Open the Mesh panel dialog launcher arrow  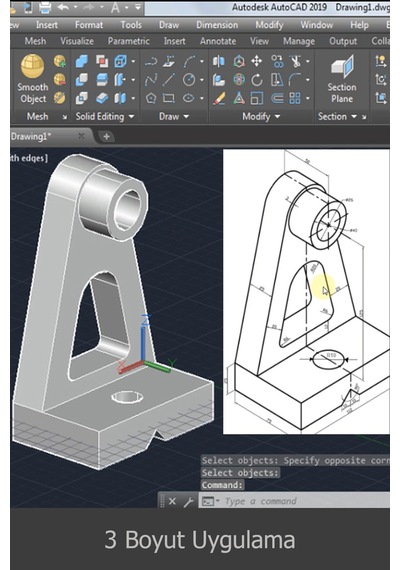click(x=65, y=117)
